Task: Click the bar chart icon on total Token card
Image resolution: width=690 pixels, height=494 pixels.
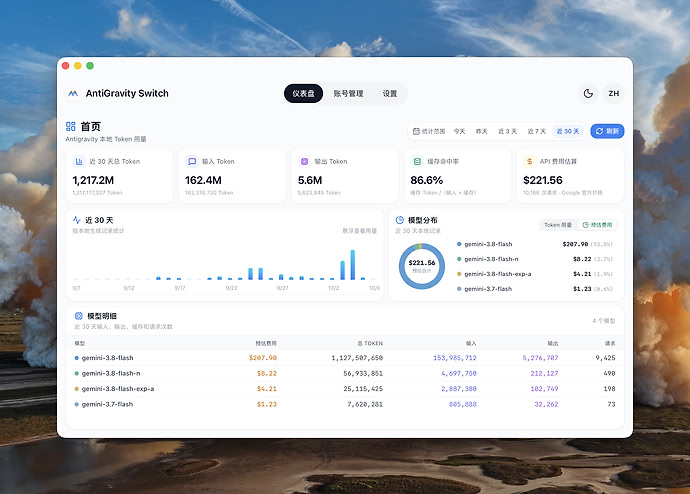Action: tap(79, 161)
